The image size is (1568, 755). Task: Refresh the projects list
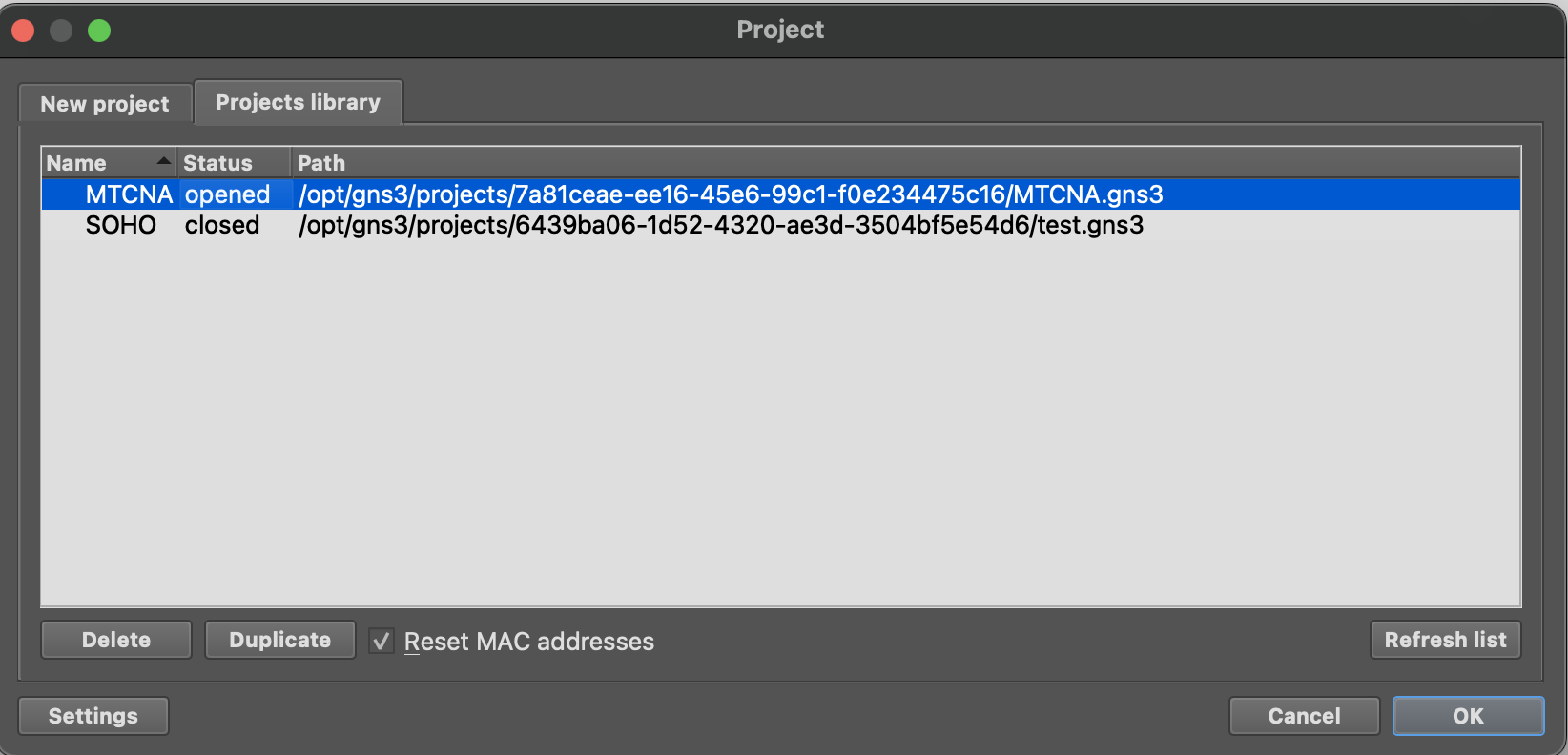[1445, 640]
